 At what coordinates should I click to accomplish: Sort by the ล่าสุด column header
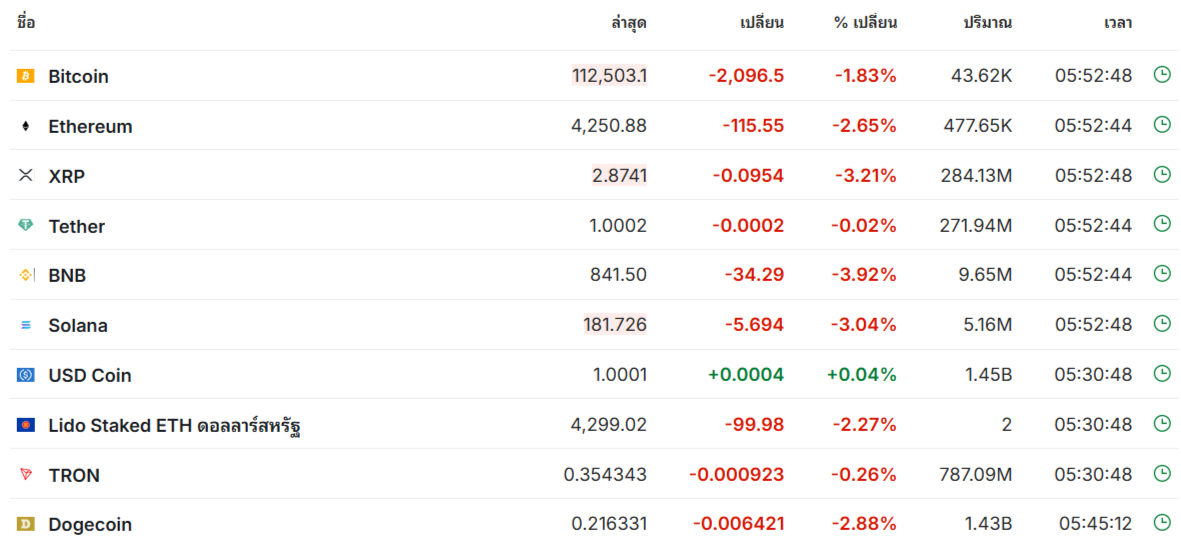click(x=629, y=23)
